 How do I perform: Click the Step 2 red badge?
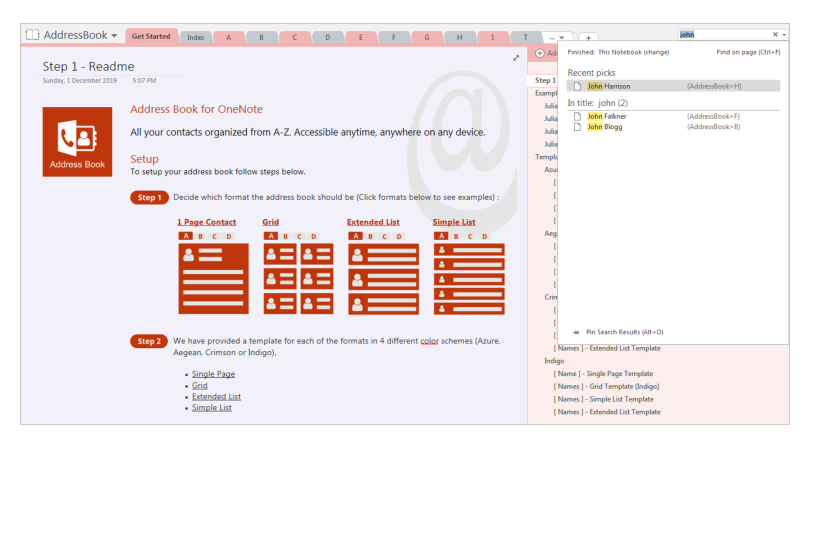[149, 341]
